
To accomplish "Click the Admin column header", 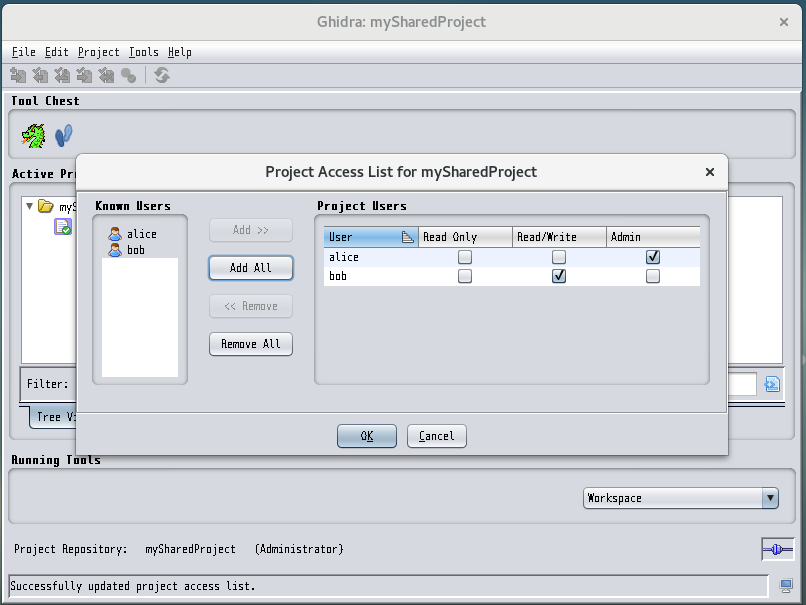I will [x=653, y=237].
